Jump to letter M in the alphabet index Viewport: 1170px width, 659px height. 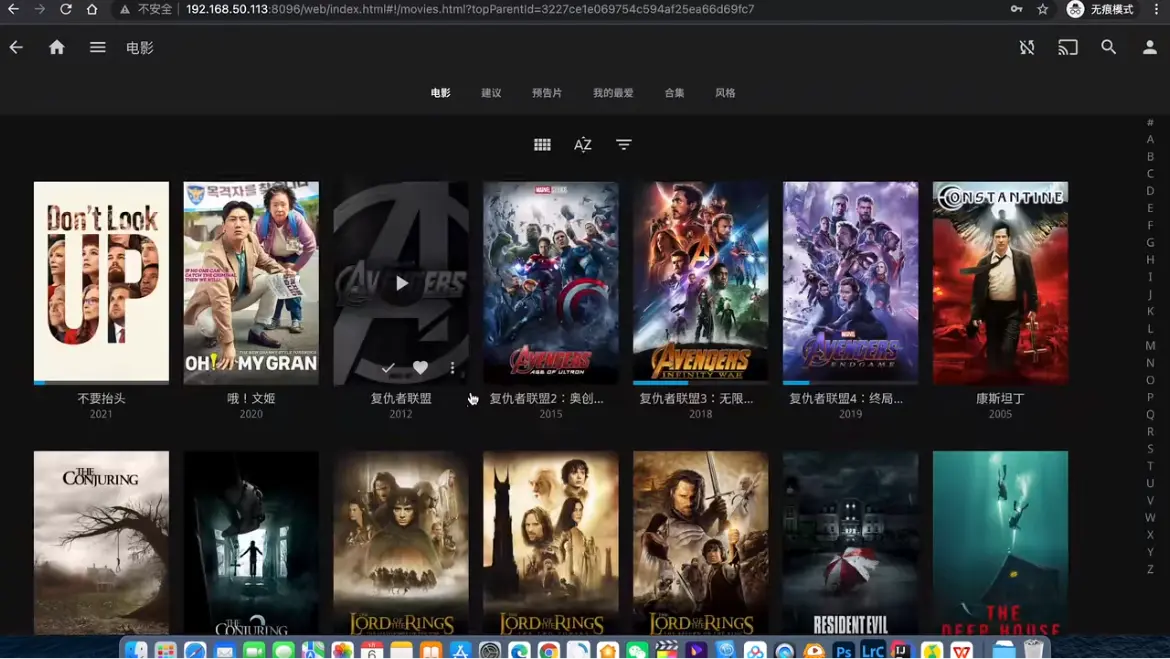tap(1150, 345)
